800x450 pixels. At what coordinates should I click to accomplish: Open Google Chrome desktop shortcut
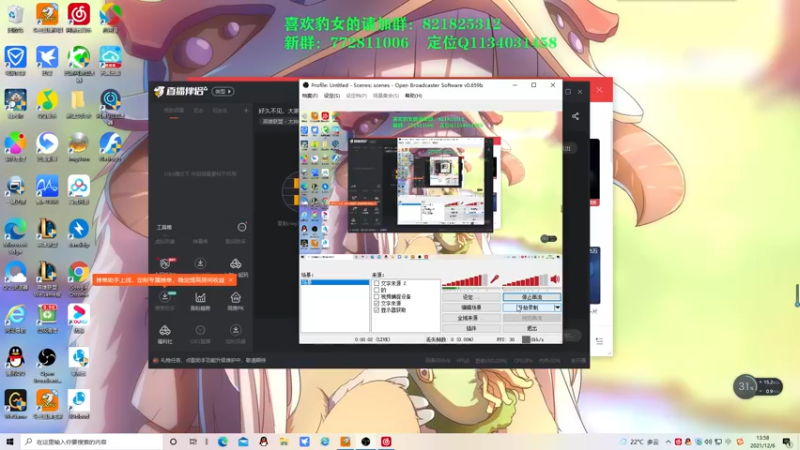pos(79,278)
